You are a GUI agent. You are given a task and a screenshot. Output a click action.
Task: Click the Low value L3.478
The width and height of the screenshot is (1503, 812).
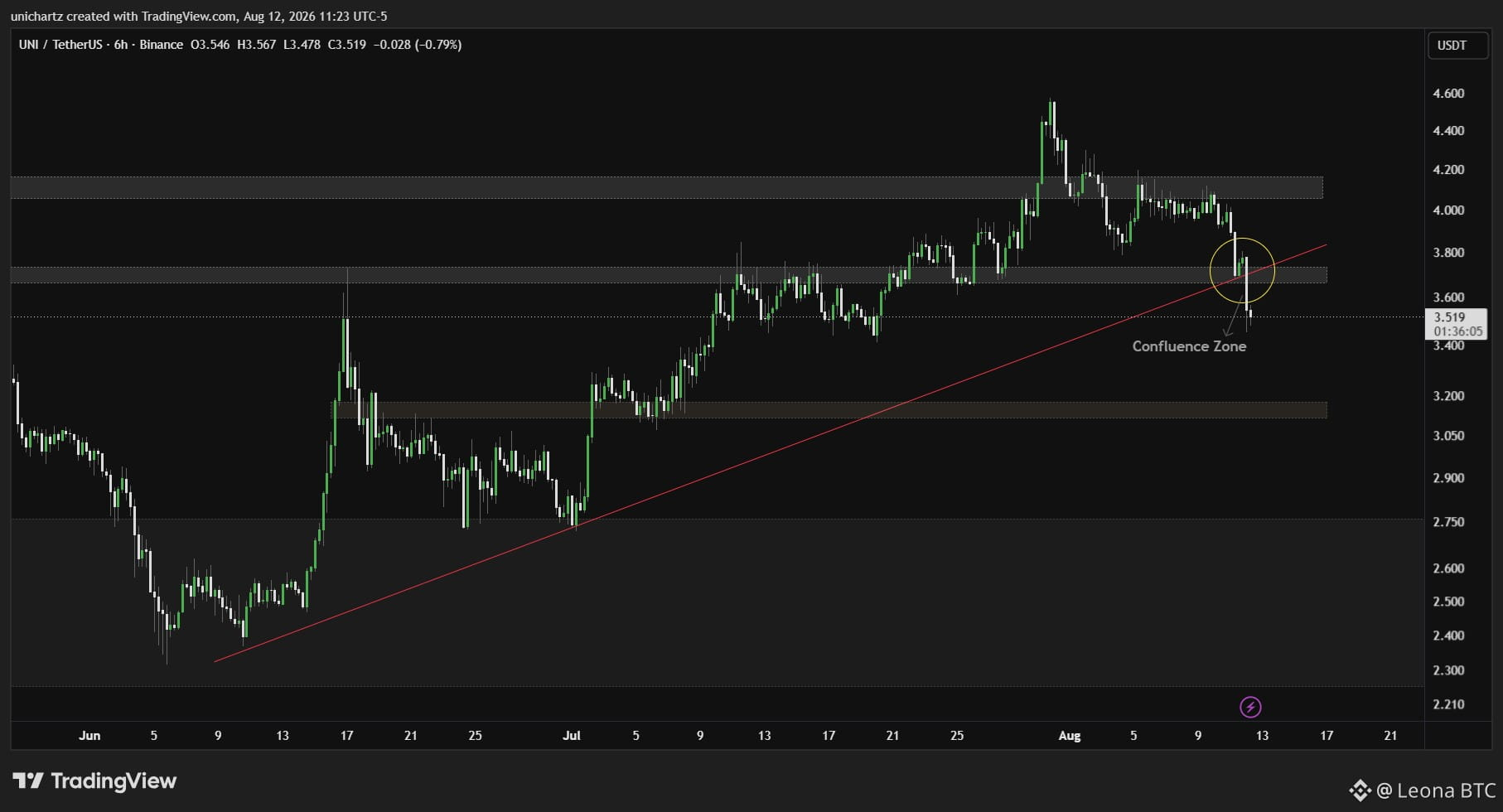point(302,45)
